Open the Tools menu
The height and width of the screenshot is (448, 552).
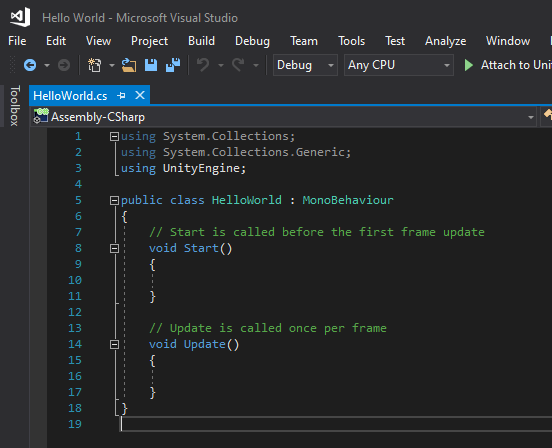coord(351,41)
